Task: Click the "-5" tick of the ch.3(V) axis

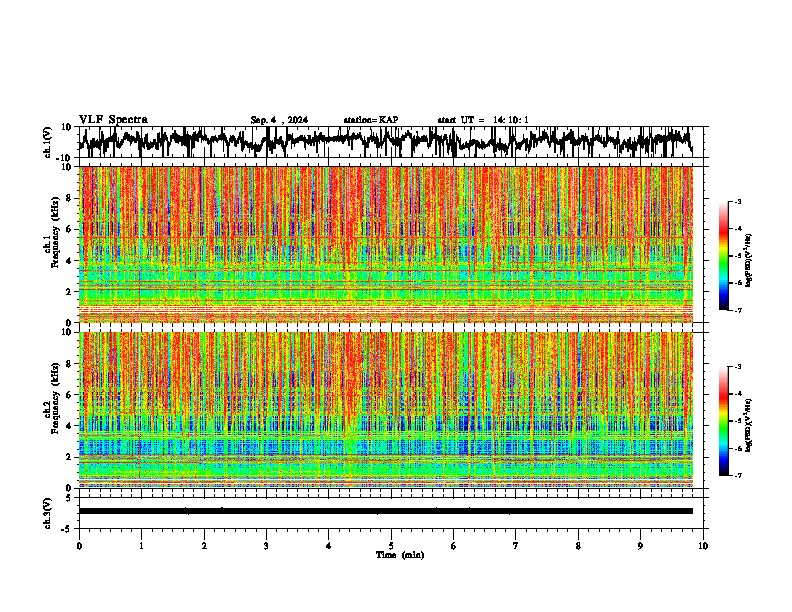Action: (x=68, y=529)
